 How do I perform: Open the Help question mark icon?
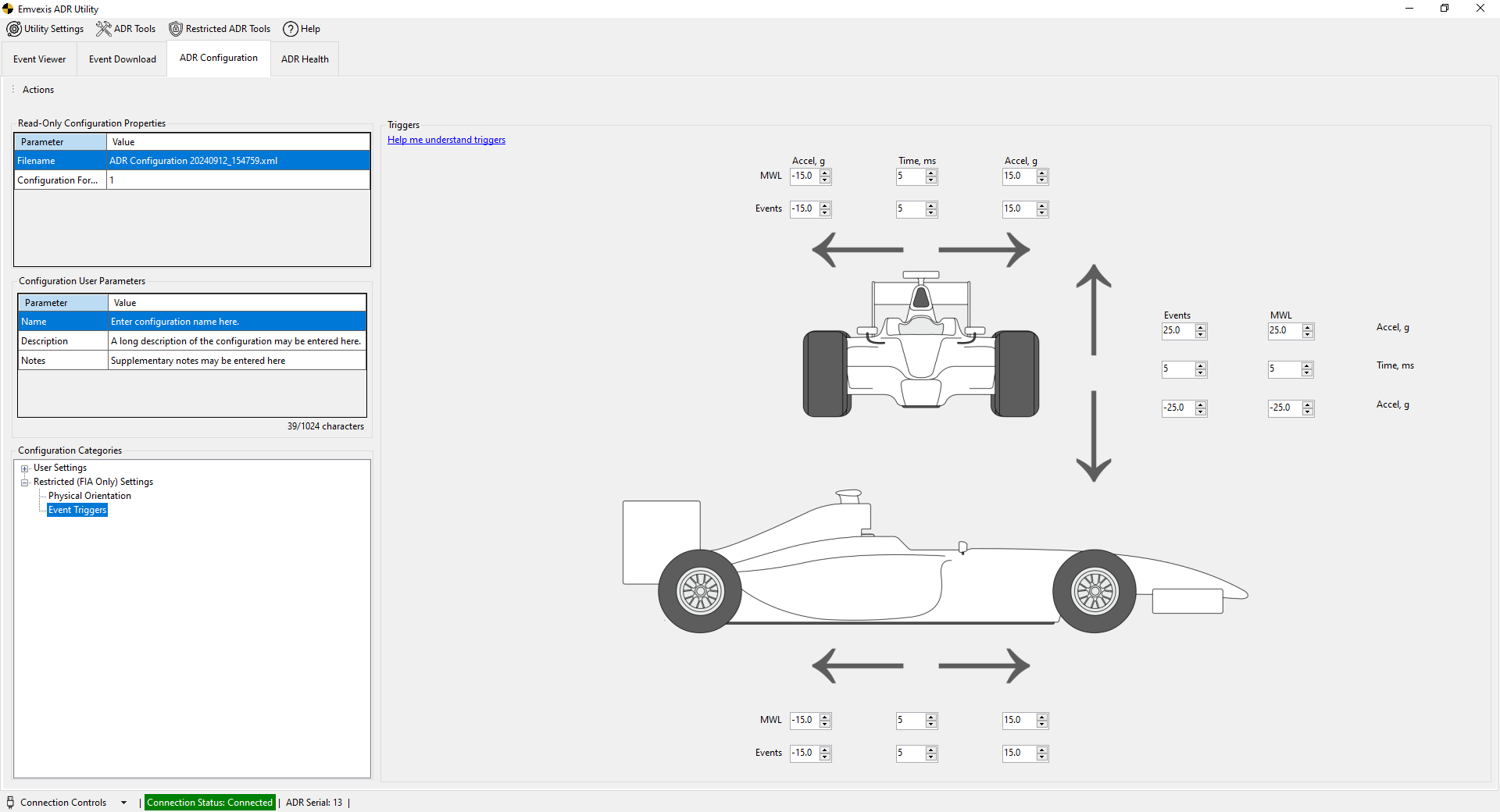tap(291, 29)
